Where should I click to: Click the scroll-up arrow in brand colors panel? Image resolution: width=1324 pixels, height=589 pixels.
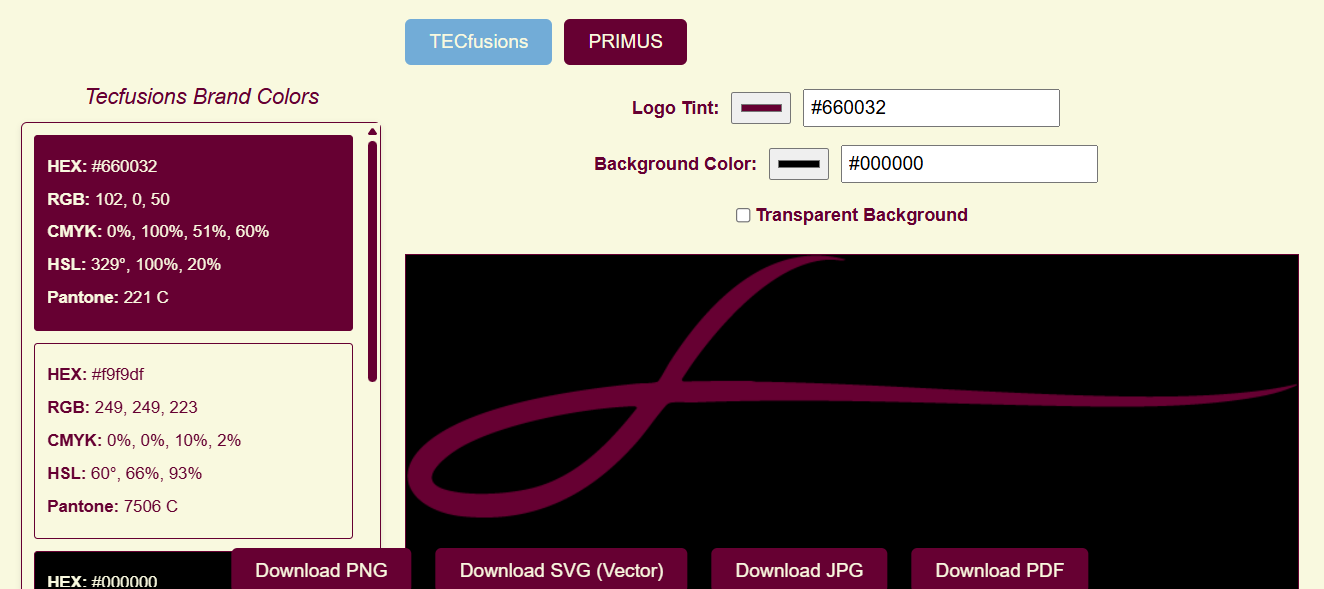coord(372,131)
